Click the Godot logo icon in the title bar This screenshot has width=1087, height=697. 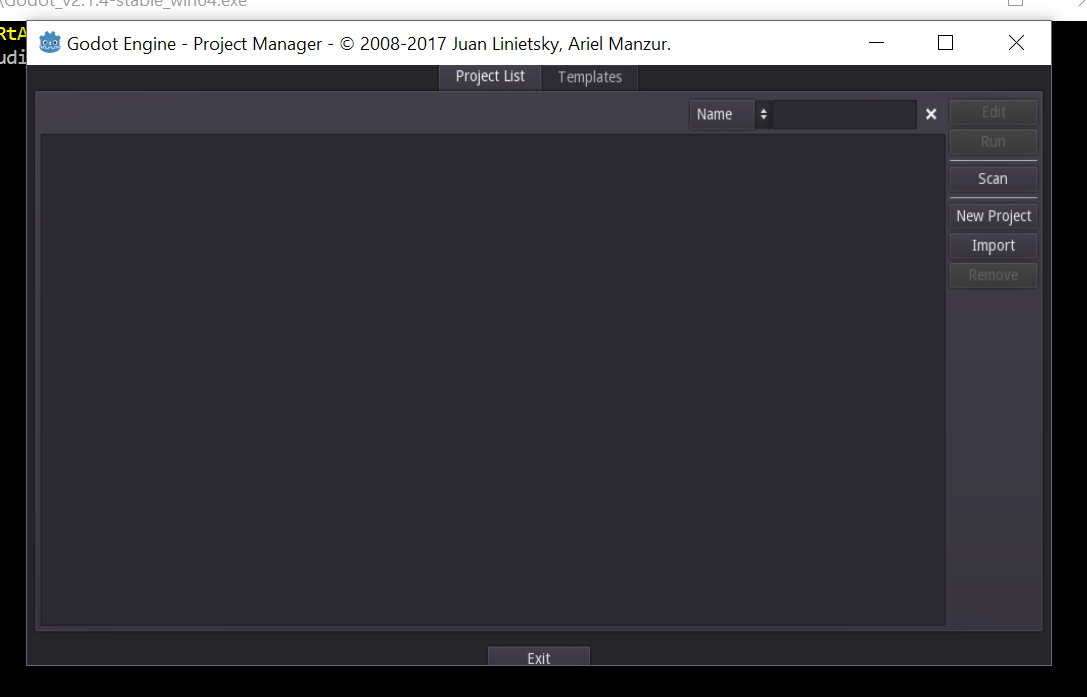tap(49, 42)
